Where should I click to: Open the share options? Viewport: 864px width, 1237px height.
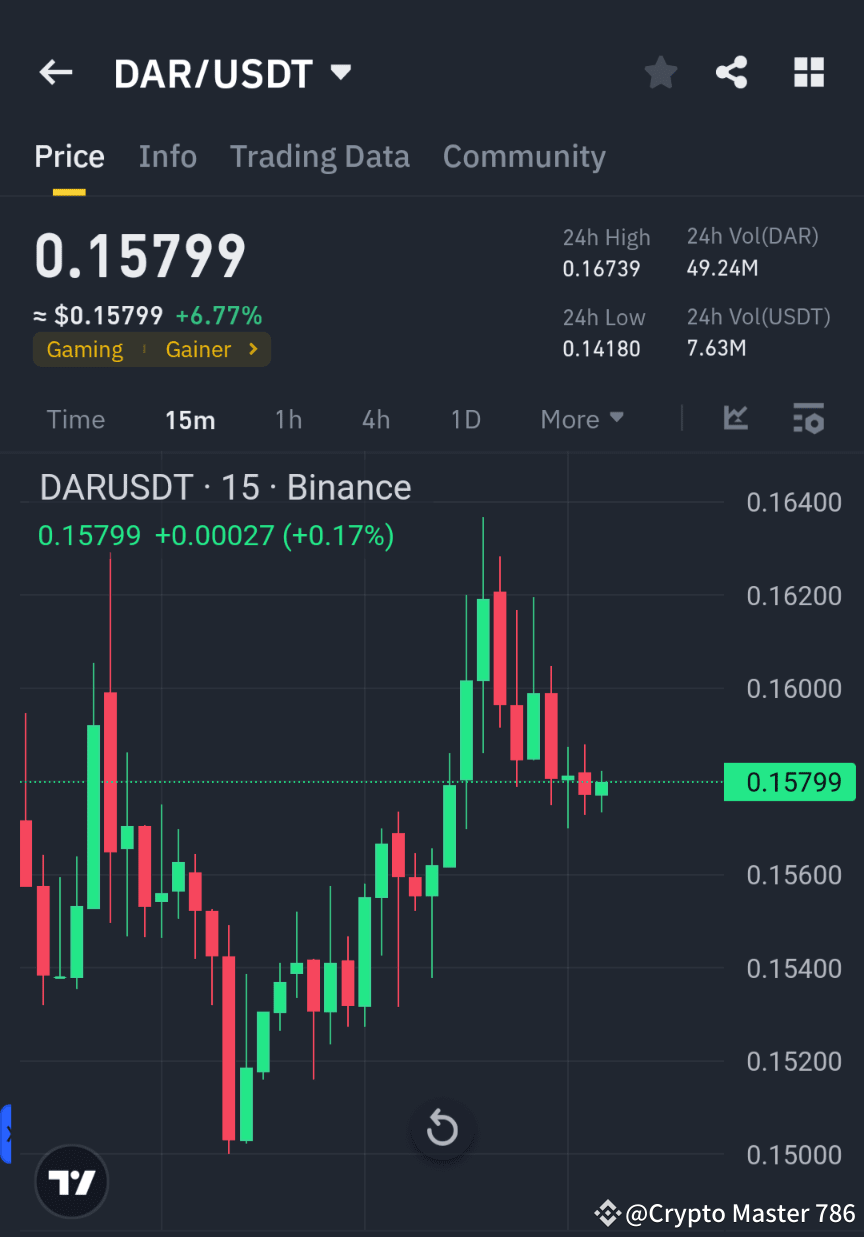(x=732, y=72)
